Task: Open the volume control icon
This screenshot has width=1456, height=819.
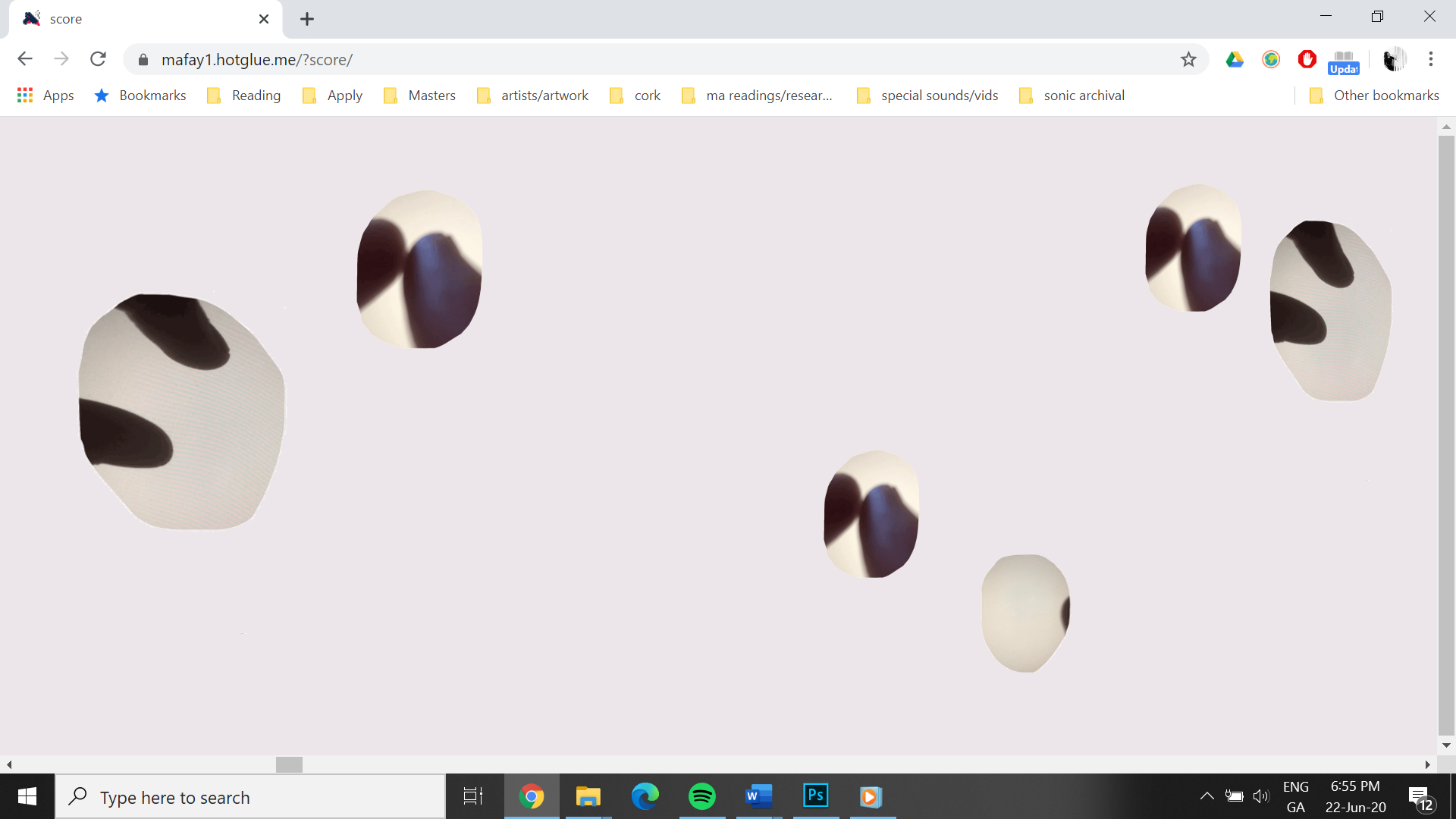Action: pos(1260,796)
